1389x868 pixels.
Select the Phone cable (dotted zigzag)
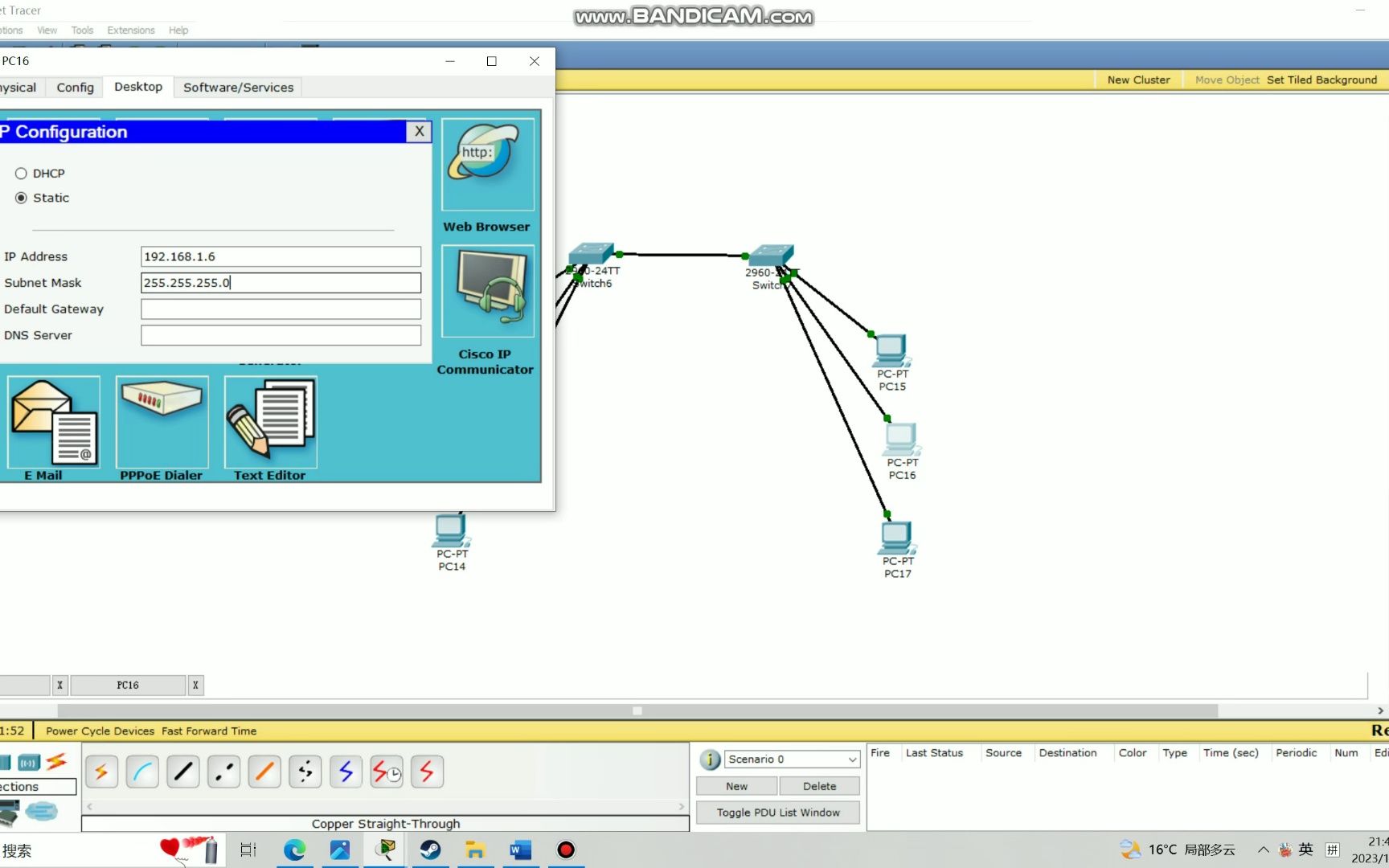click(x=305, y=772)
